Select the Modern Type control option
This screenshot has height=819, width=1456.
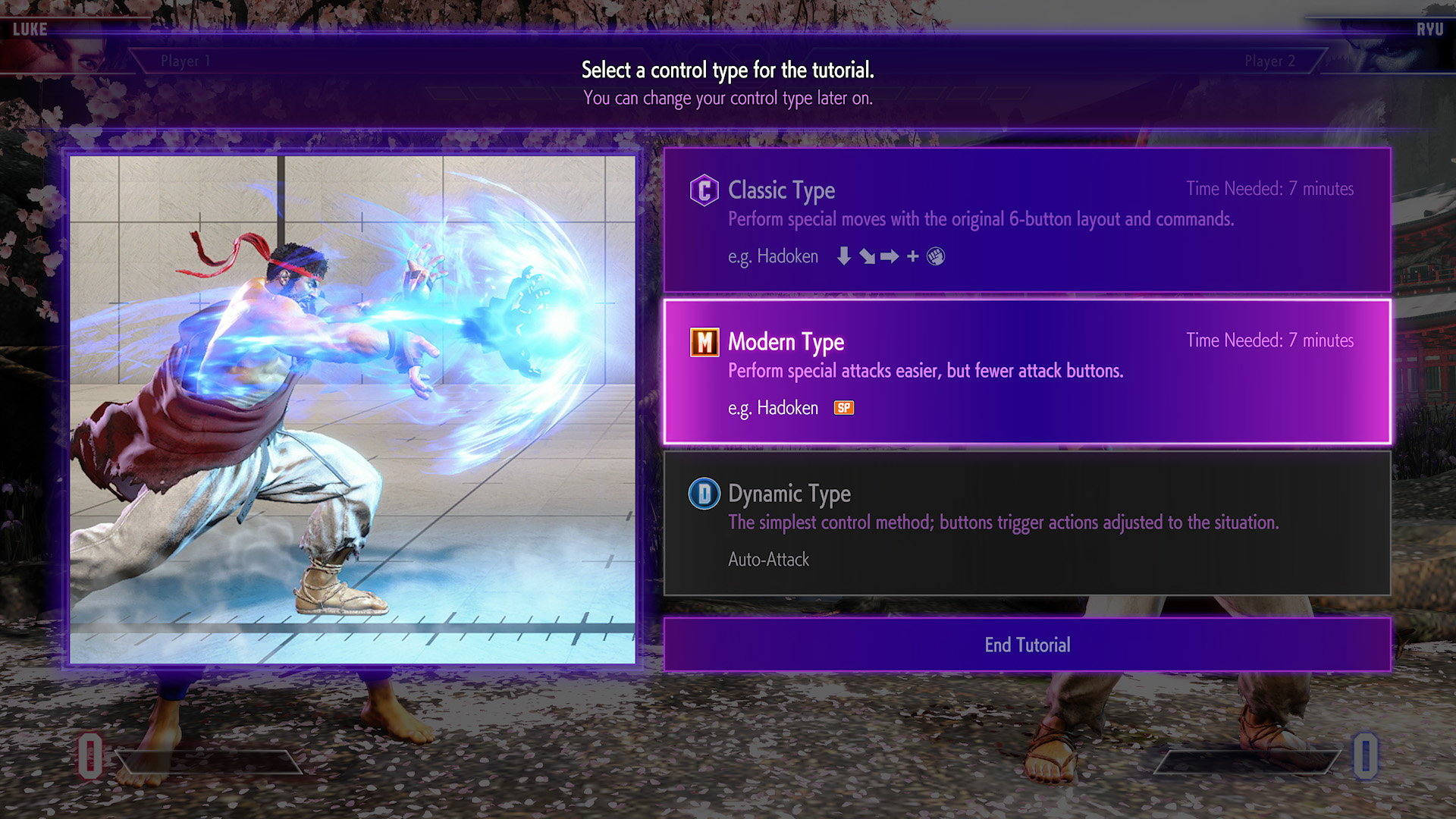(1027, 372)
